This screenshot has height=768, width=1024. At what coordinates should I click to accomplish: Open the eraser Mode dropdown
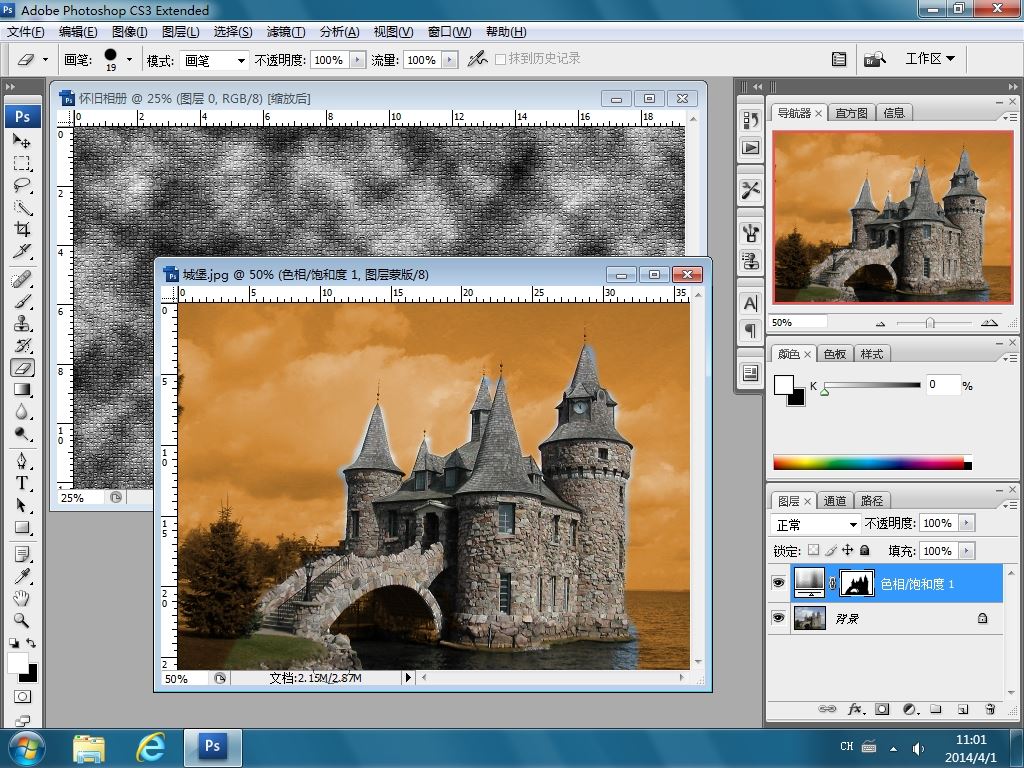(214, 61)
